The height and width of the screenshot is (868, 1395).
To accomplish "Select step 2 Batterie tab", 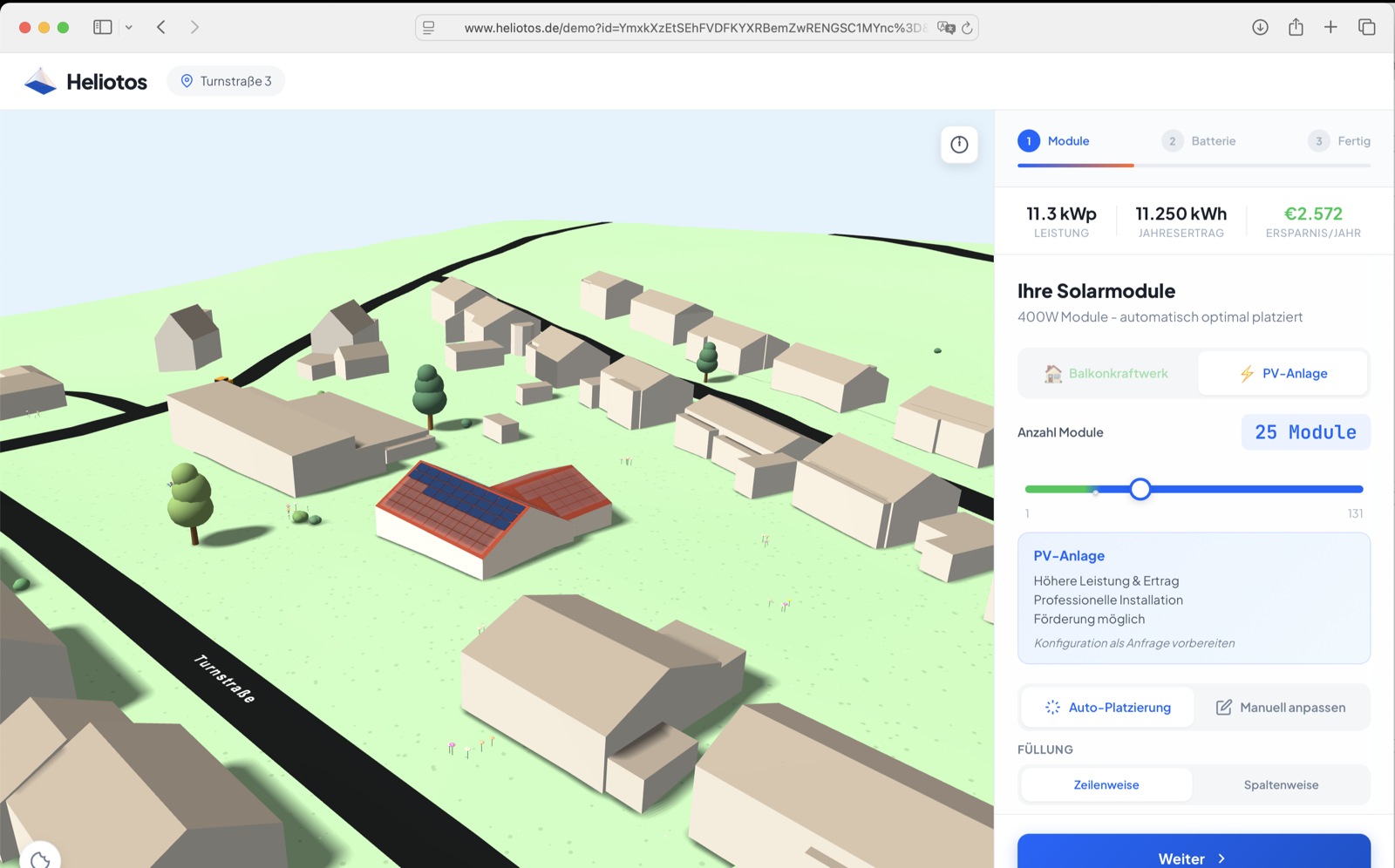I will click(1198, 141).
